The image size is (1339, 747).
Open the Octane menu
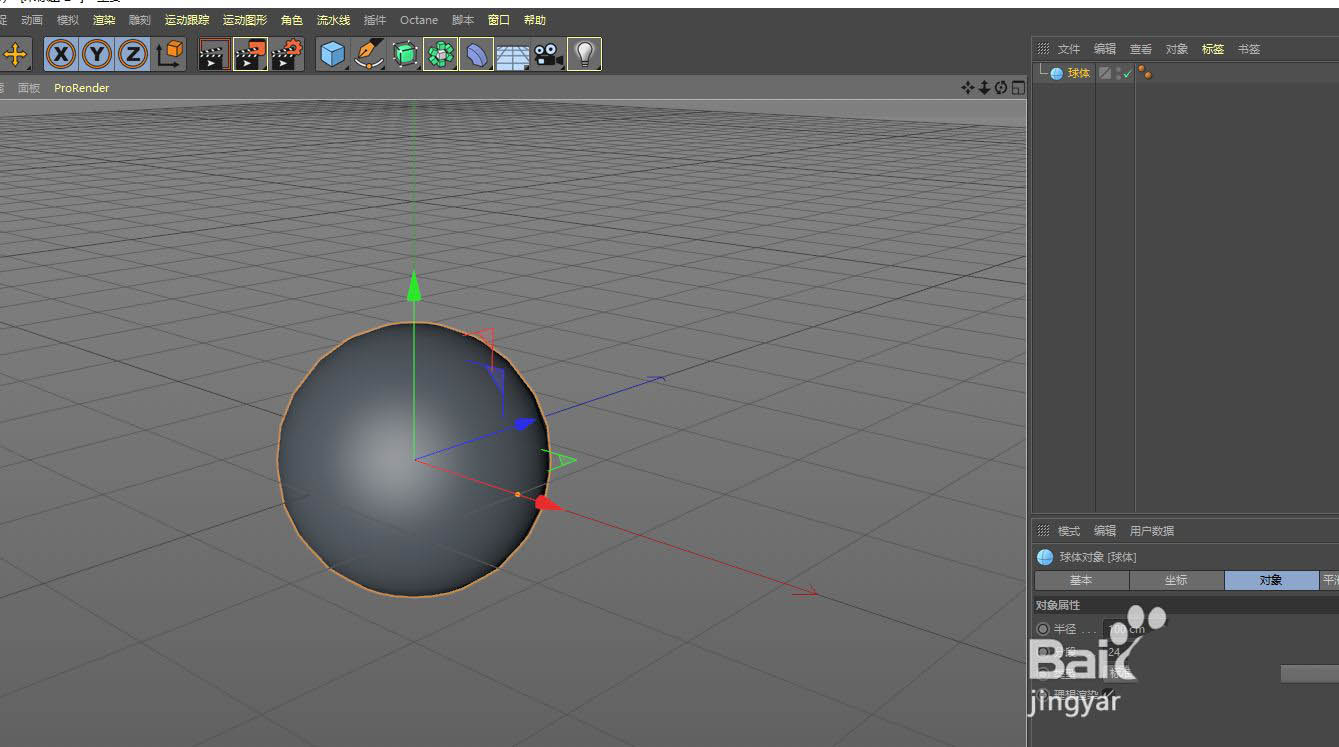[419, 20]
